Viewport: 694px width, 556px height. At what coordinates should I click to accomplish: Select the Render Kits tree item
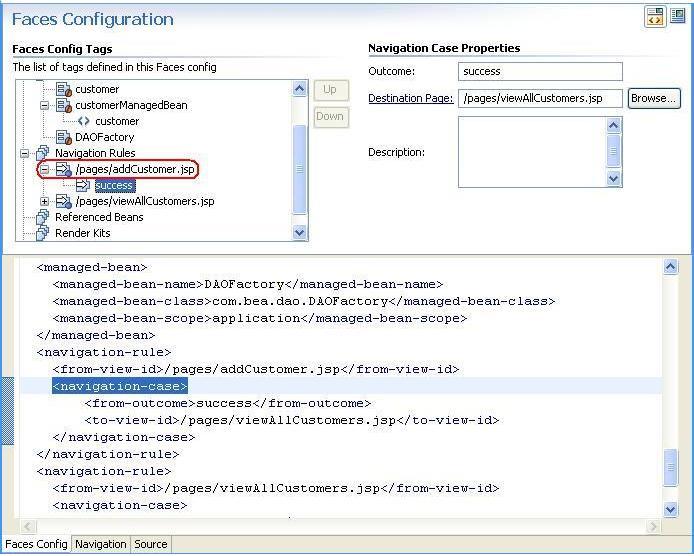coord(82,233)
